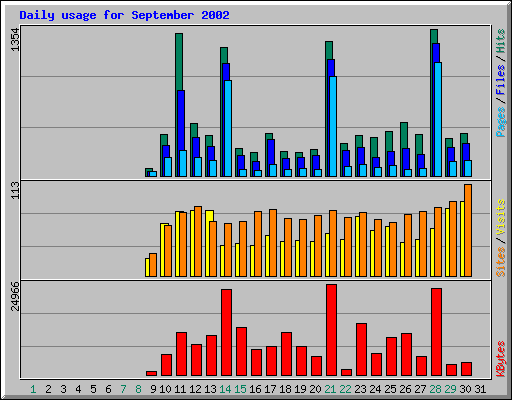Click the red KBytes bar for day 28
512x400 pixels.
(437, 332)
